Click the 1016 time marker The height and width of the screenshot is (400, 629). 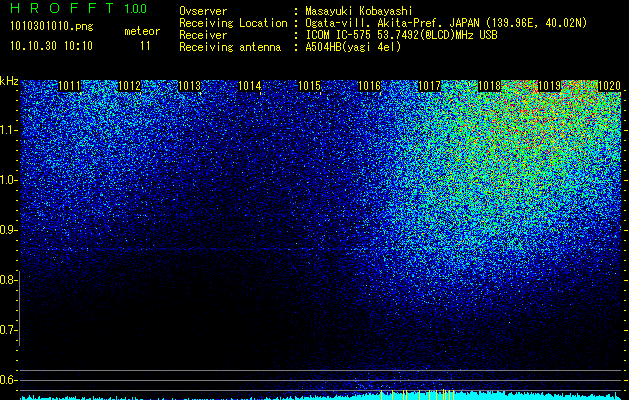[369, 86]
